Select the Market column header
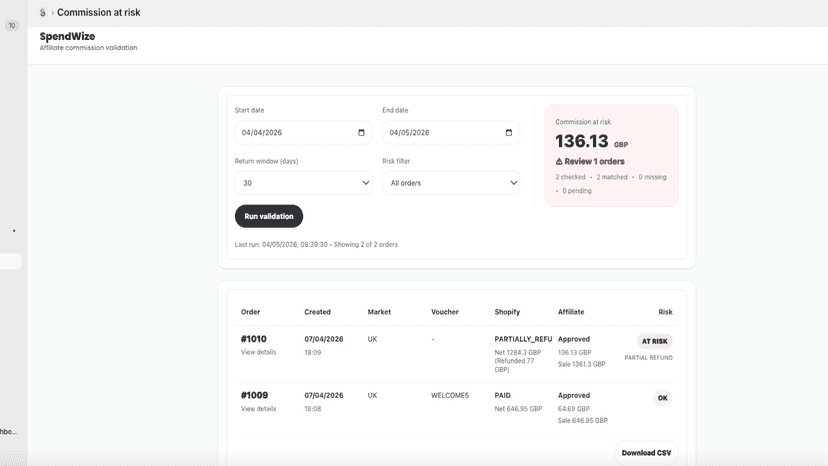828x466 pixels. (x=379, y=312)
